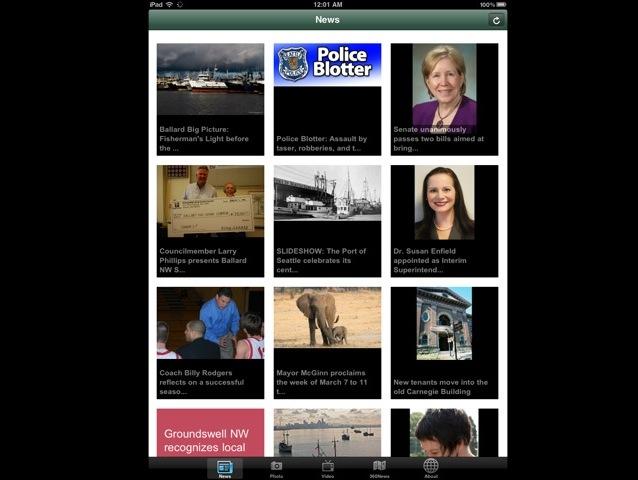Open the Police Blotter article
Screen dimensions: 638x480
click(x=328, y=99)
